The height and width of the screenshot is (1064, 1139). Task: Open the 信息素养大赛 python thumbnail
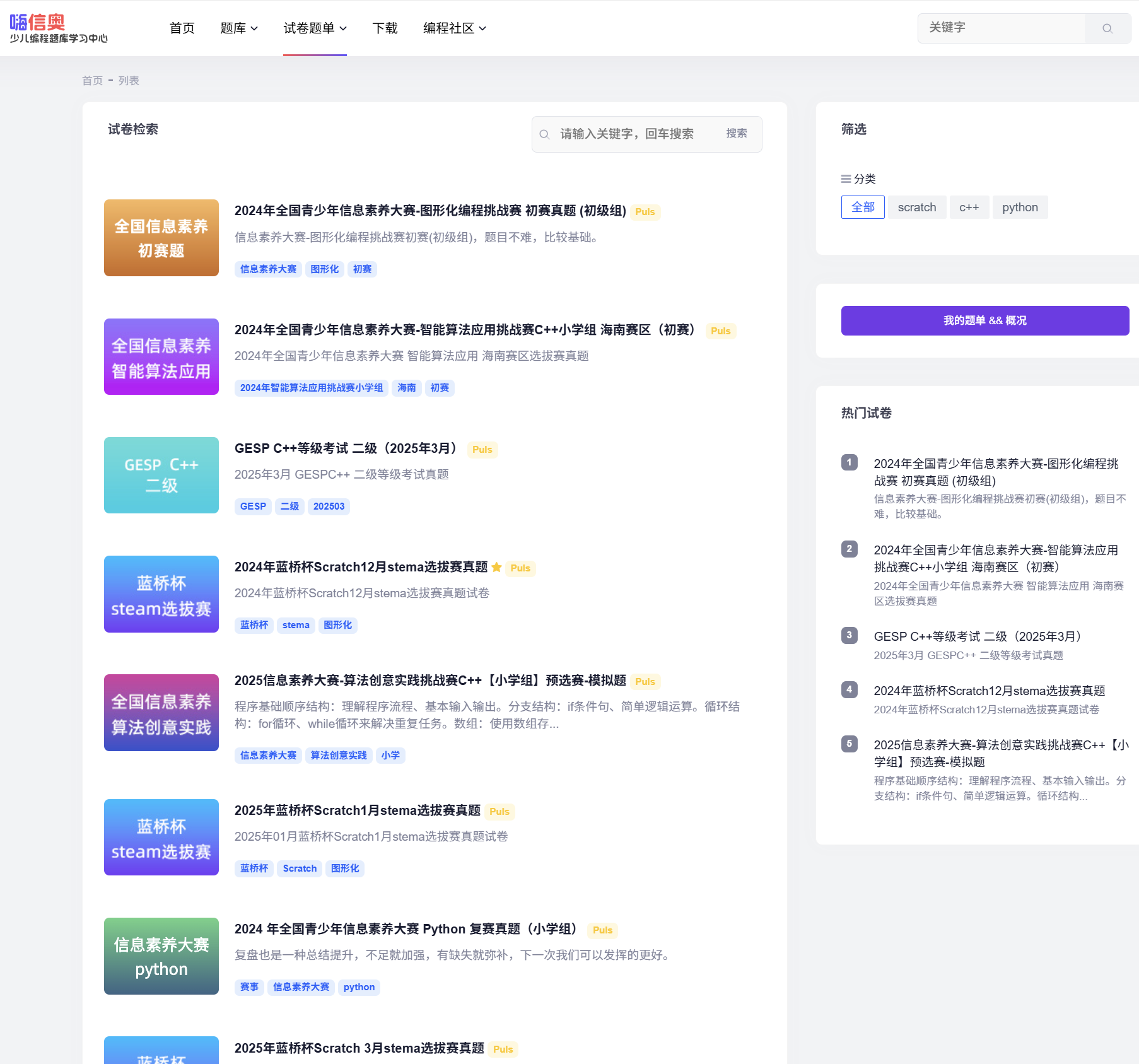coord(161,956)
